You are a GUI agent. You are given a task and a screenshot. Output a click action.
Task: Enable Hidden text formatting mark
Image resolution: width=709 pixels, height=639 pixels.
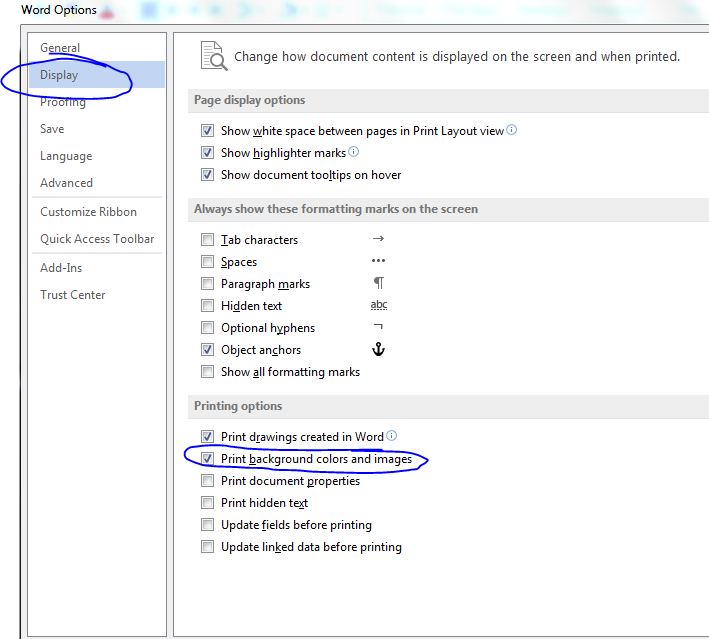207,306
